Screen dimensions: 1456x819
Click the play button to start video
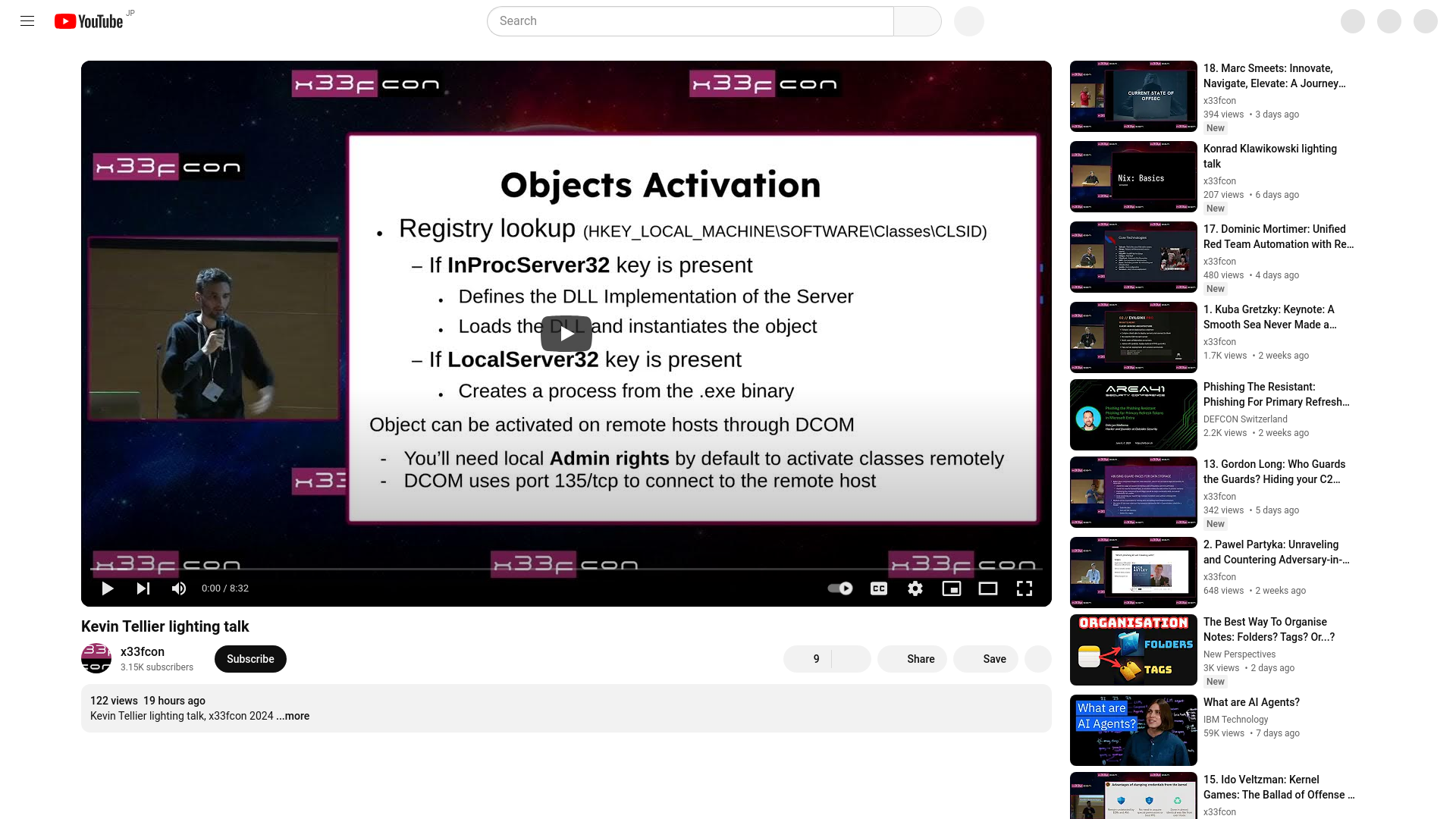(x=107, y=588)
